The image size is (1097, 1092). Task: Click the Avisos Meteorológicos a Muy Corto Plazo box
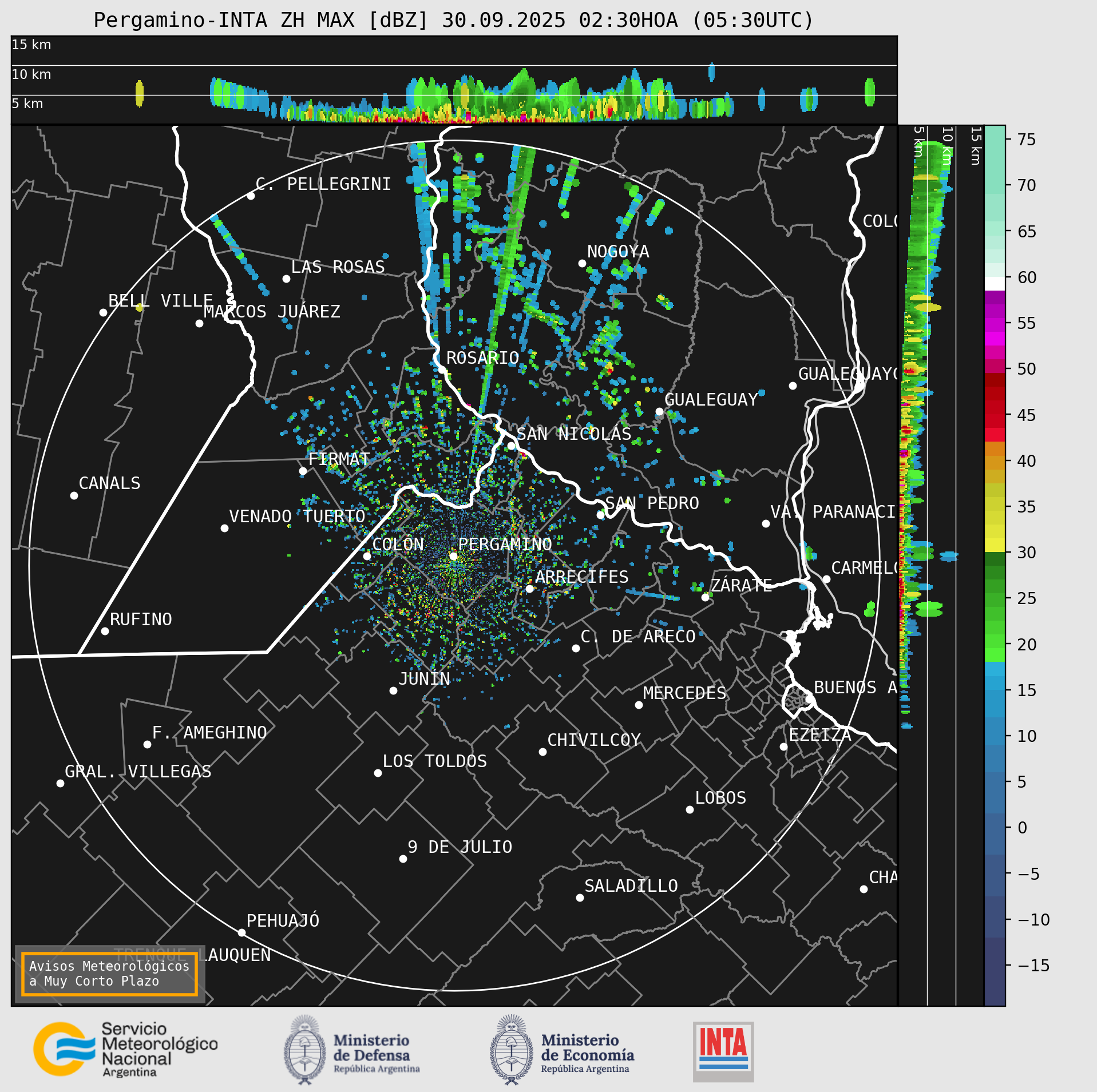(109, 974)
